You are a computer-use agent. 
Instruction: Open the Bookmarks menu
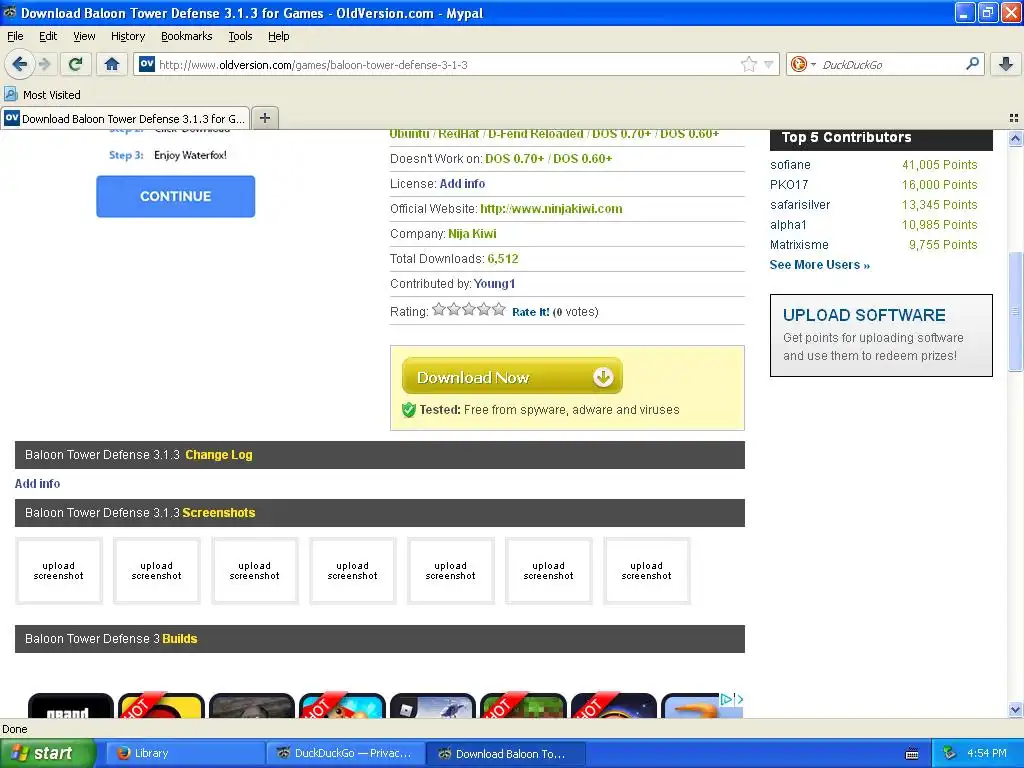coord(186,36)
